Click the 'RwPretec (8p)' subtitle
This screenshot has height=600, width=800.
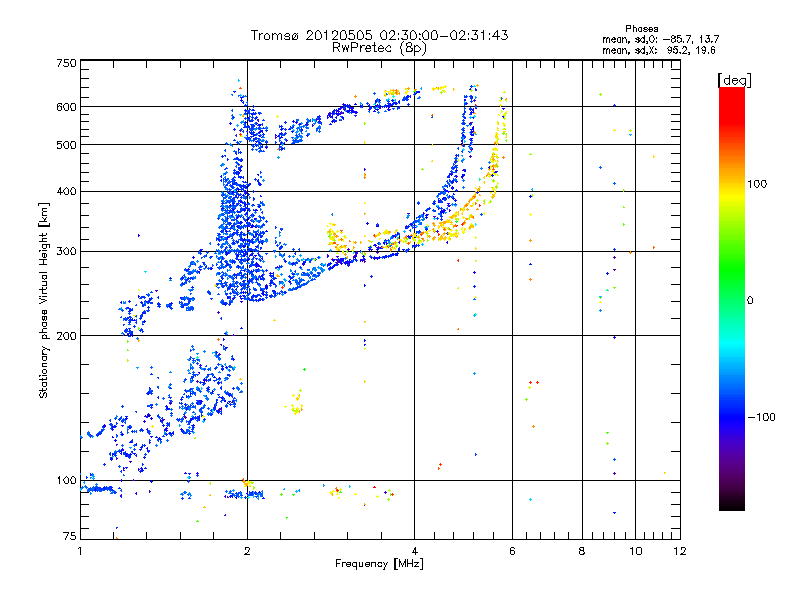tap(379, 48)
